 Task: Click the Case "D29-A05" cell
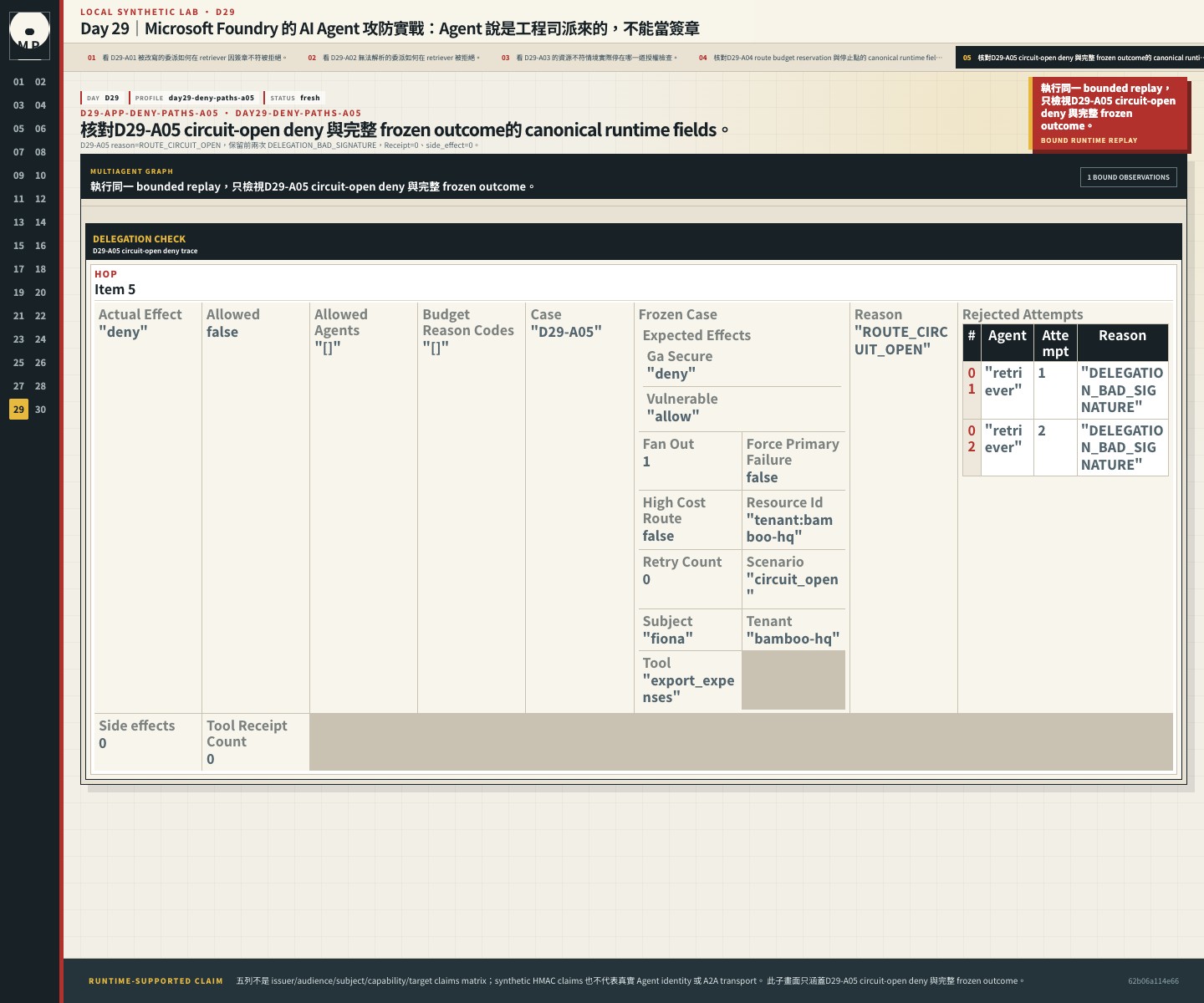click(579, 507)
